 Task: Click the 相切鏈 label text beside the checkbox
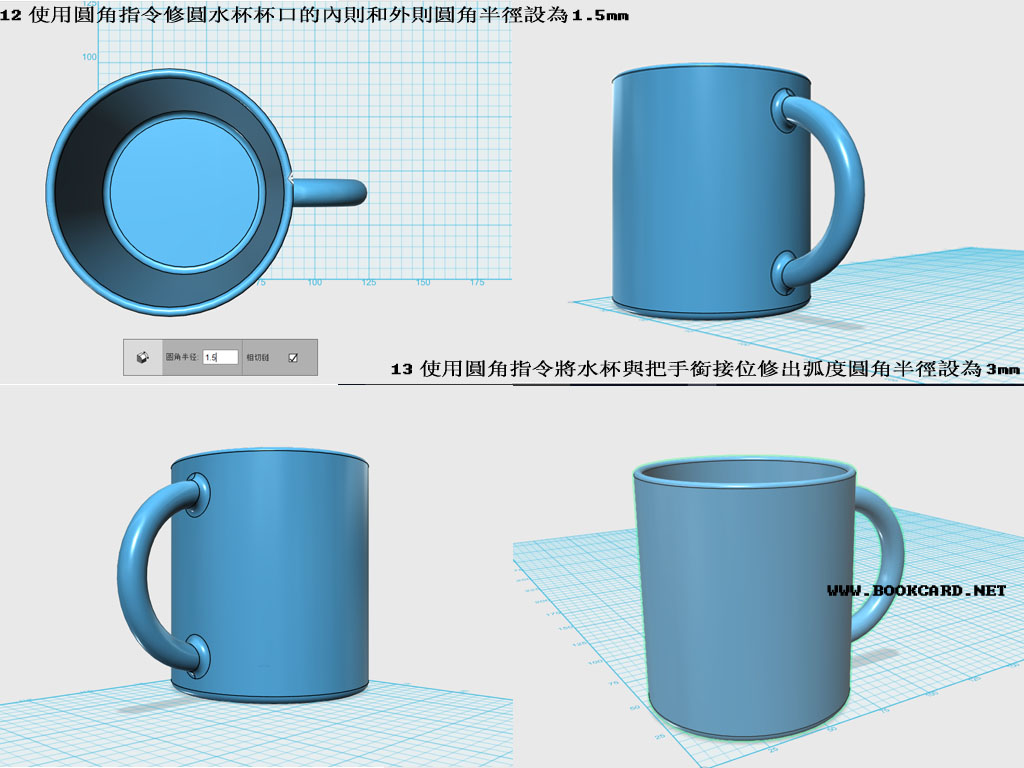pyautogui.click(x=258, y=356)
